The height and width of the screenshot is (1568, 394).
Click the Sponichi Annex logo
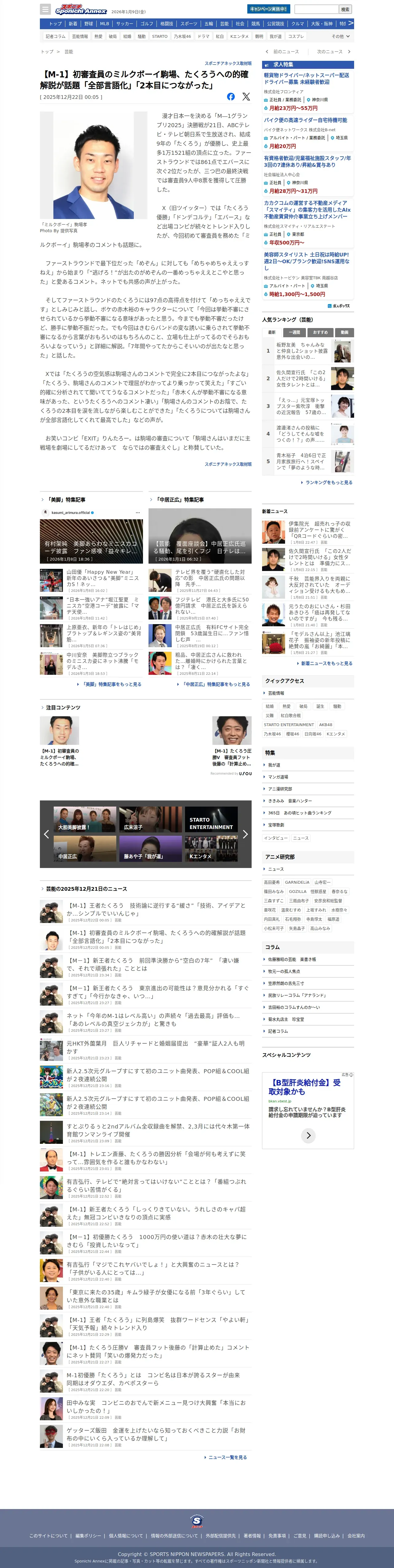(x=80, y=9)
